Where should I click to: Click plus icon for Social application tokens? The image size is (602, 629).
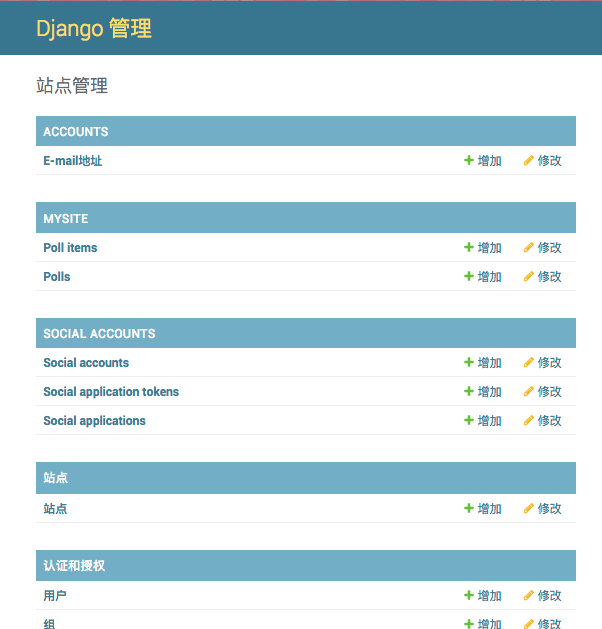(x=468, y=391)
